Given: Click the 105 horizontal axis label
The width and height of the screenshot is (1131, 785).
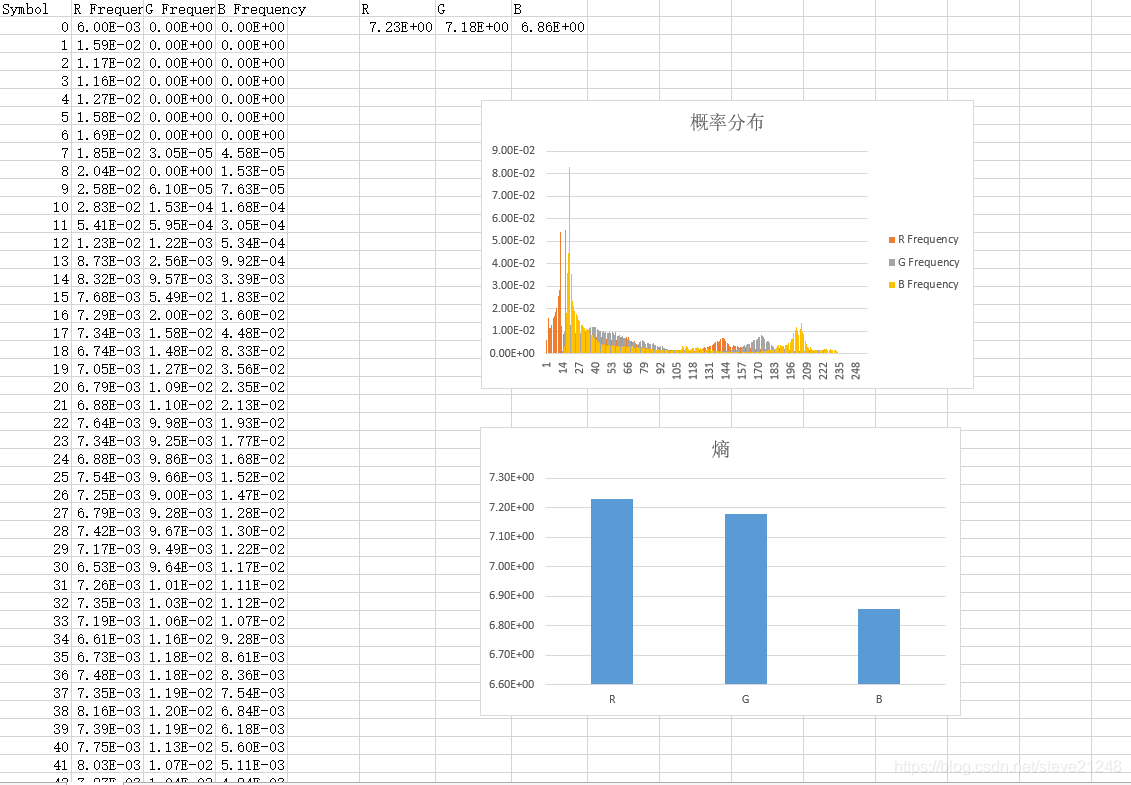Looking at the screenshot, I should 677,371.
